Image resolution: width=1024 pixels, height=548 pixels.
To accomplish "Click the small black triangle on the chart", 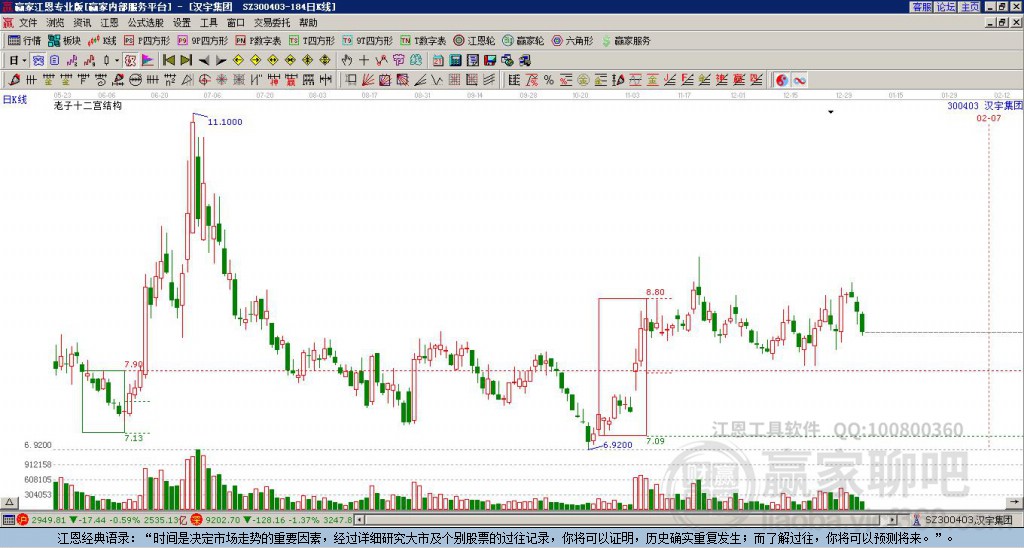I will [831, 112].
